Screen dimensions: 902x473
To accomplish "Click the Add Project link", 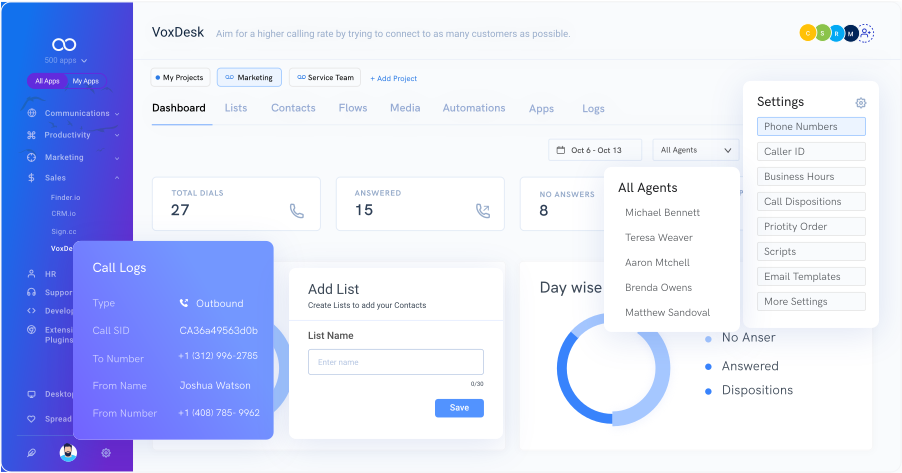I will tap(393, 78).
